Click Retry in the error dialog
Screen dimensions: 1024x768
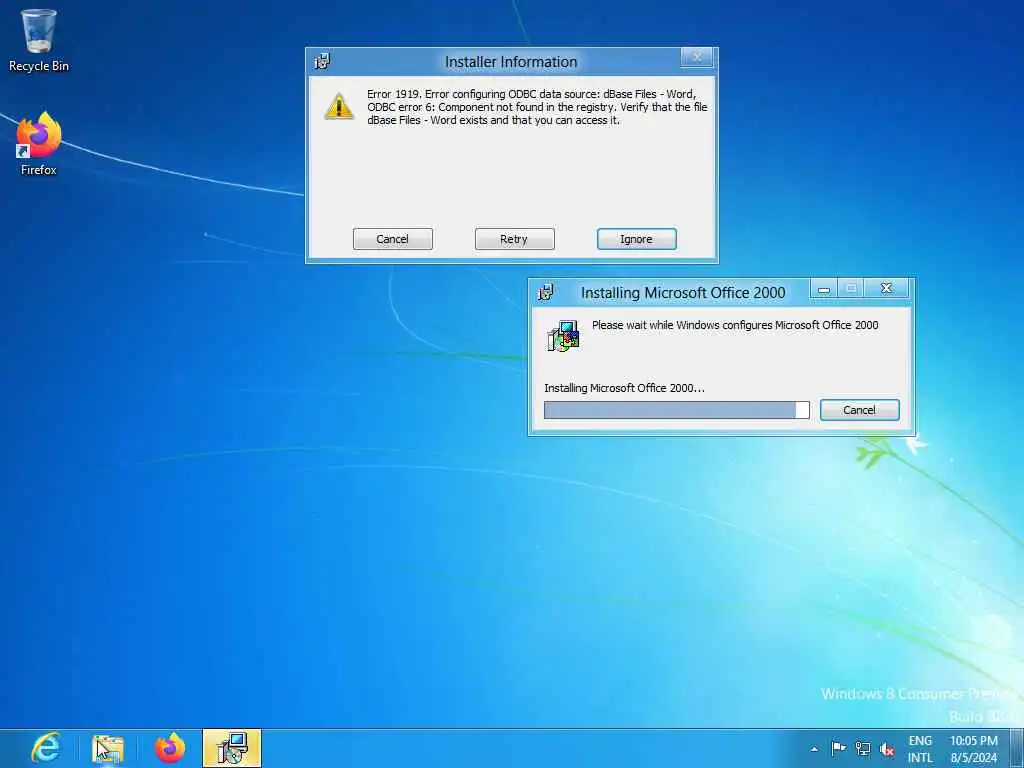pyautogui.click(x=515, y=239)
